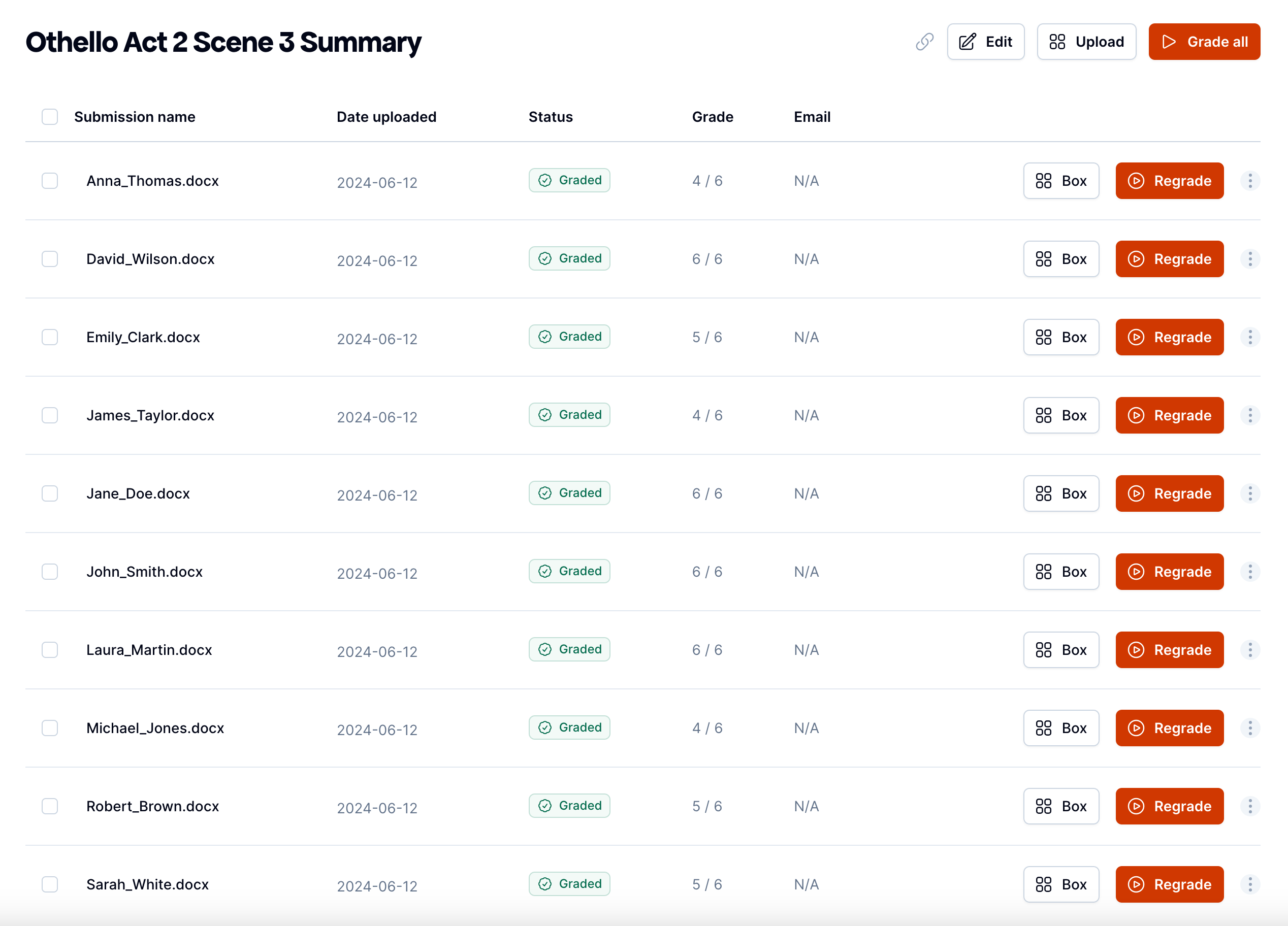Regrade Emily_Clark.docx submission
This screenshot has height=926, width=1288.
point(1169,337)
